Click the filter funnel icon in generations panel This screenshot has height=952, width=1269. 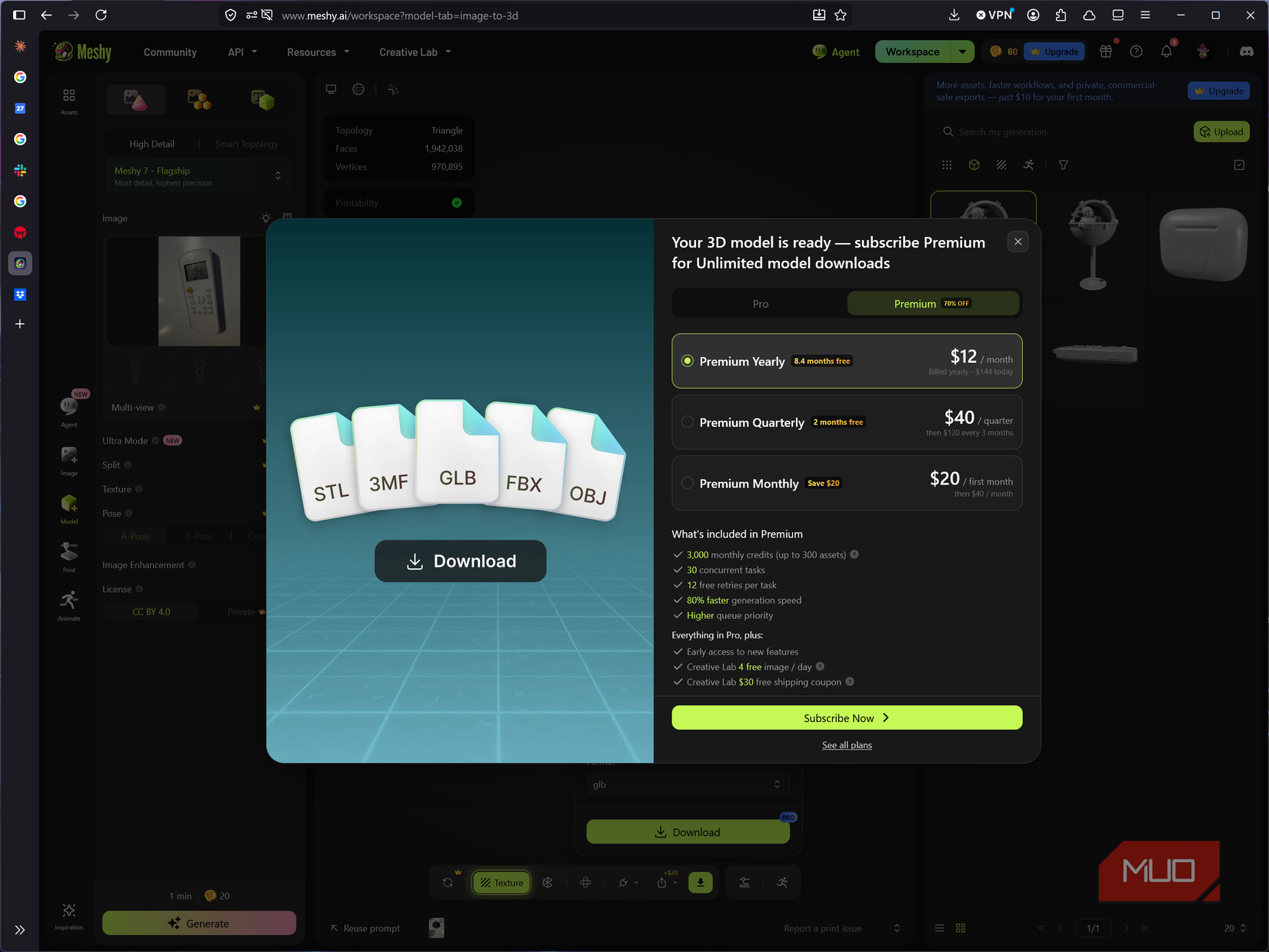(x=1063, y=165)
